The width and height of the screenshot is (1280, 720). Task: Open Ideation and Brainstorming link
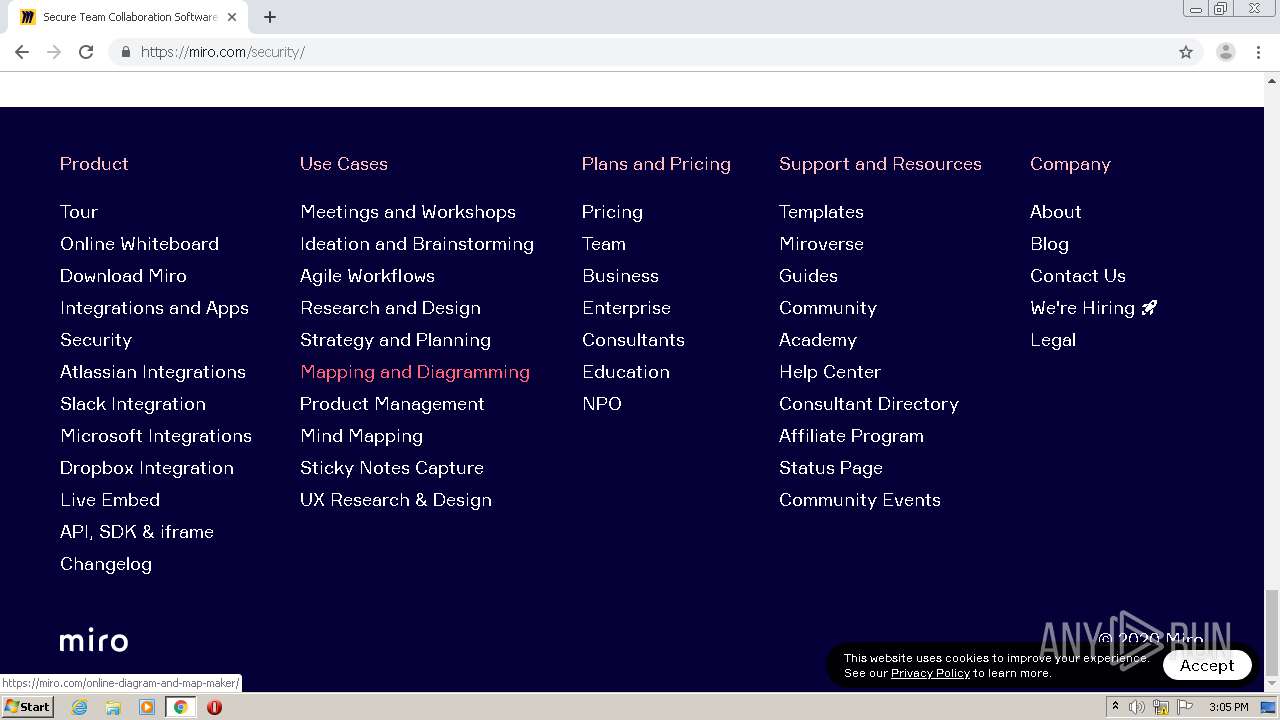[417, 244]
